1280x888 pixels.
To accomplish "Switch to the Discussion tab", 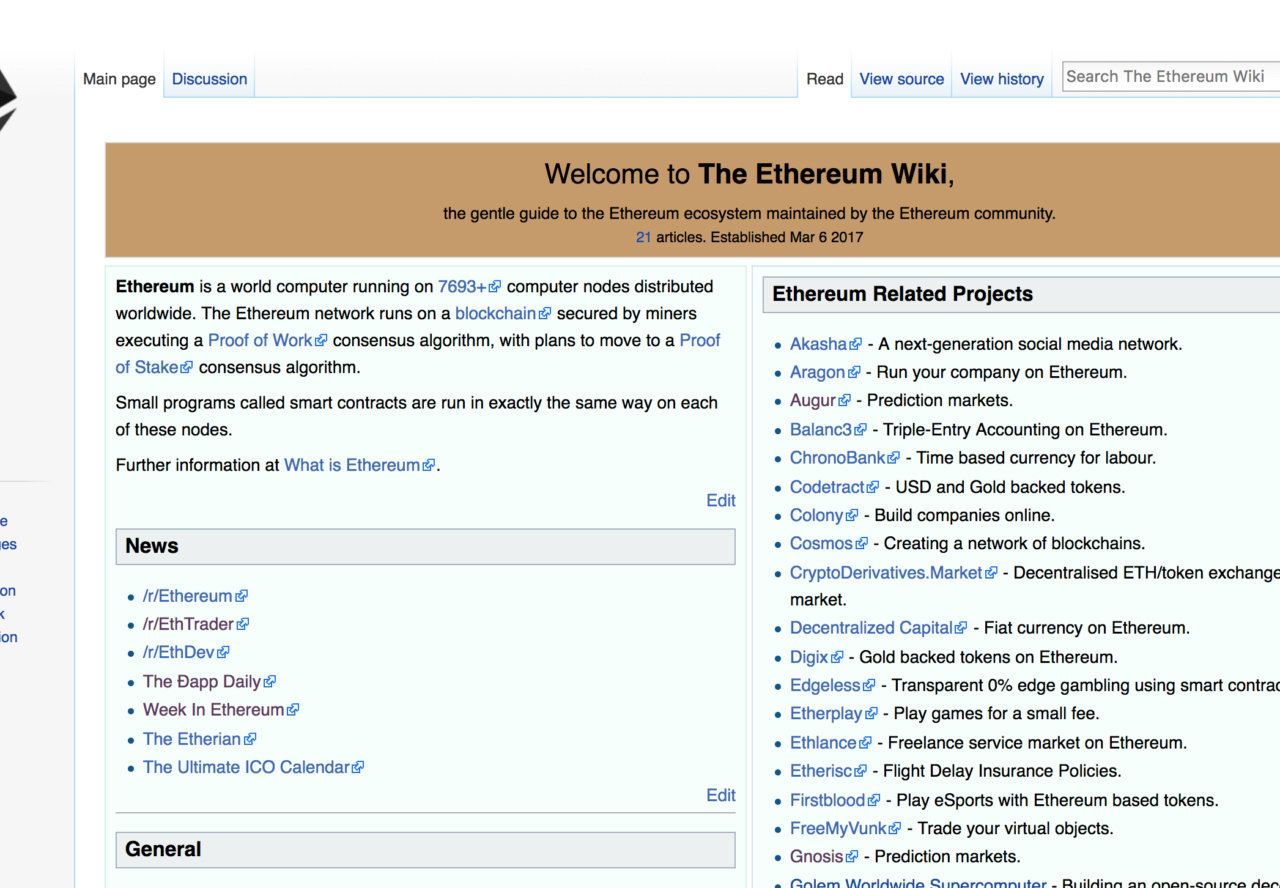I will click(x=209, y=79).
